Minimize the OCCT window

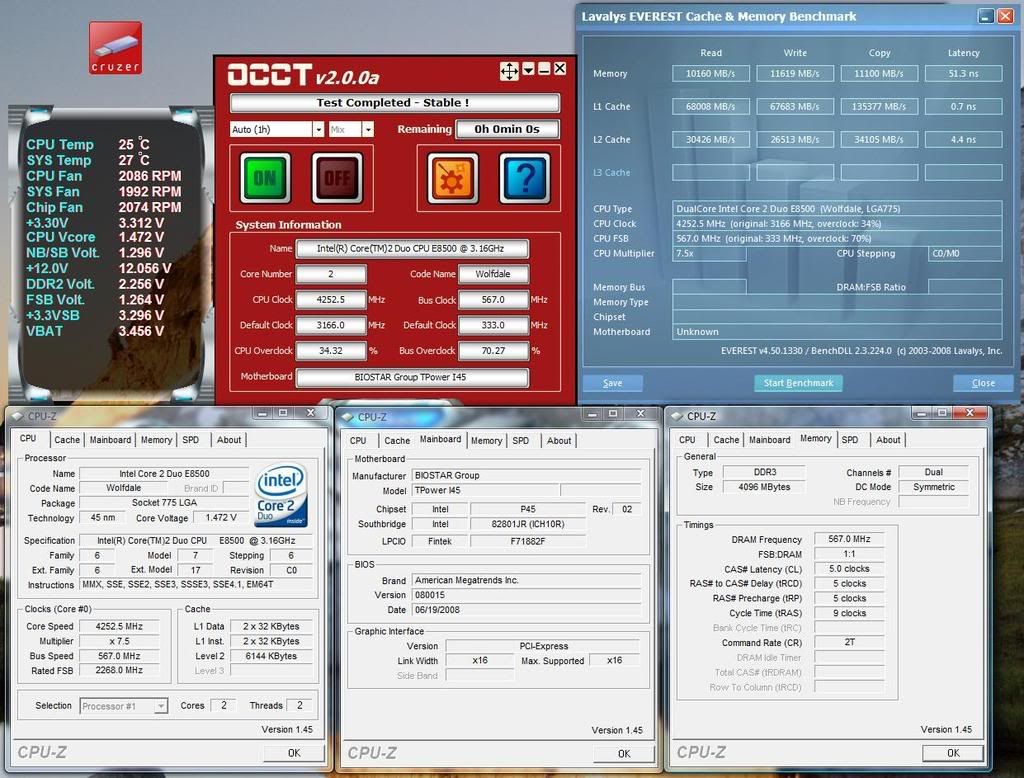tap(543, 70)
